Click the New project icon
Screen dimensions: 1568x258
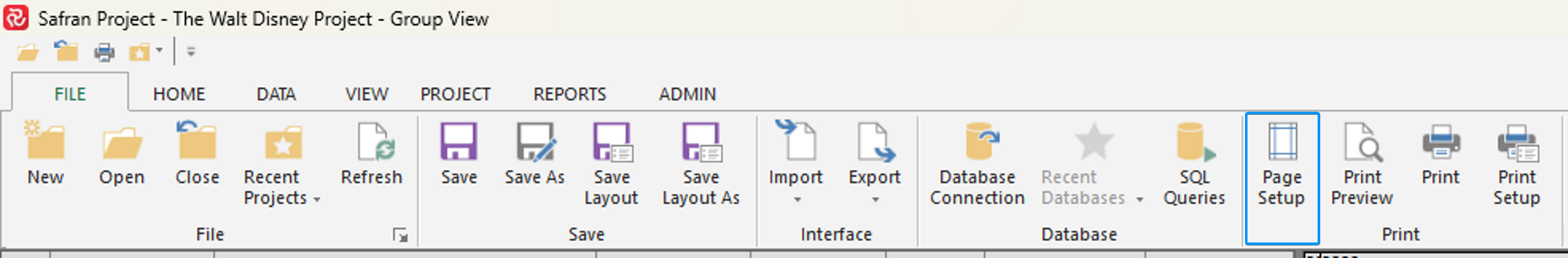point(45,141)
